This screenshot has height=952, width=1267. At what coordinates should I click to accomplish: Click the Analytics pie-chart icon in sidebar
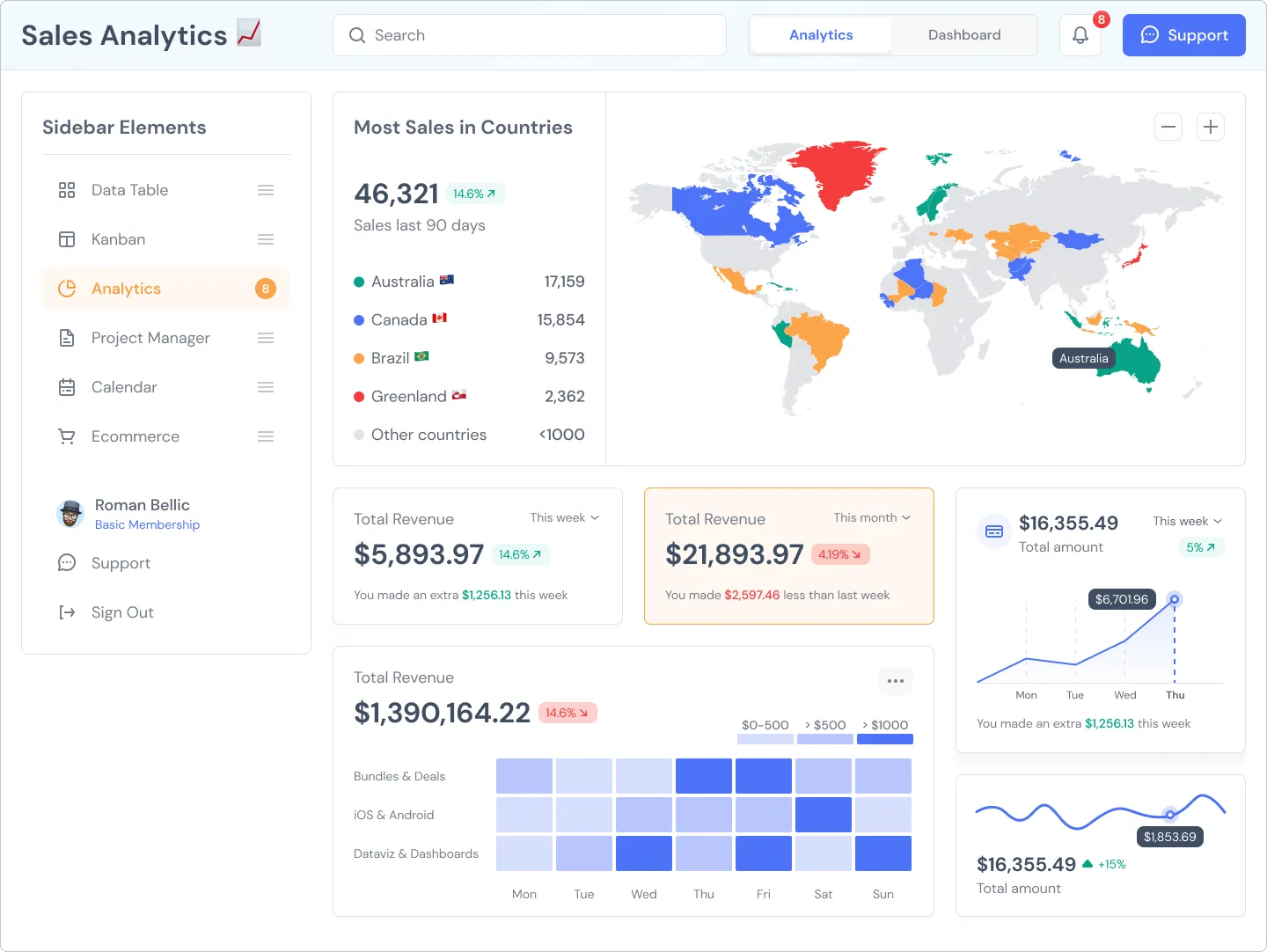pyautogui.click(x=67, y=288)
